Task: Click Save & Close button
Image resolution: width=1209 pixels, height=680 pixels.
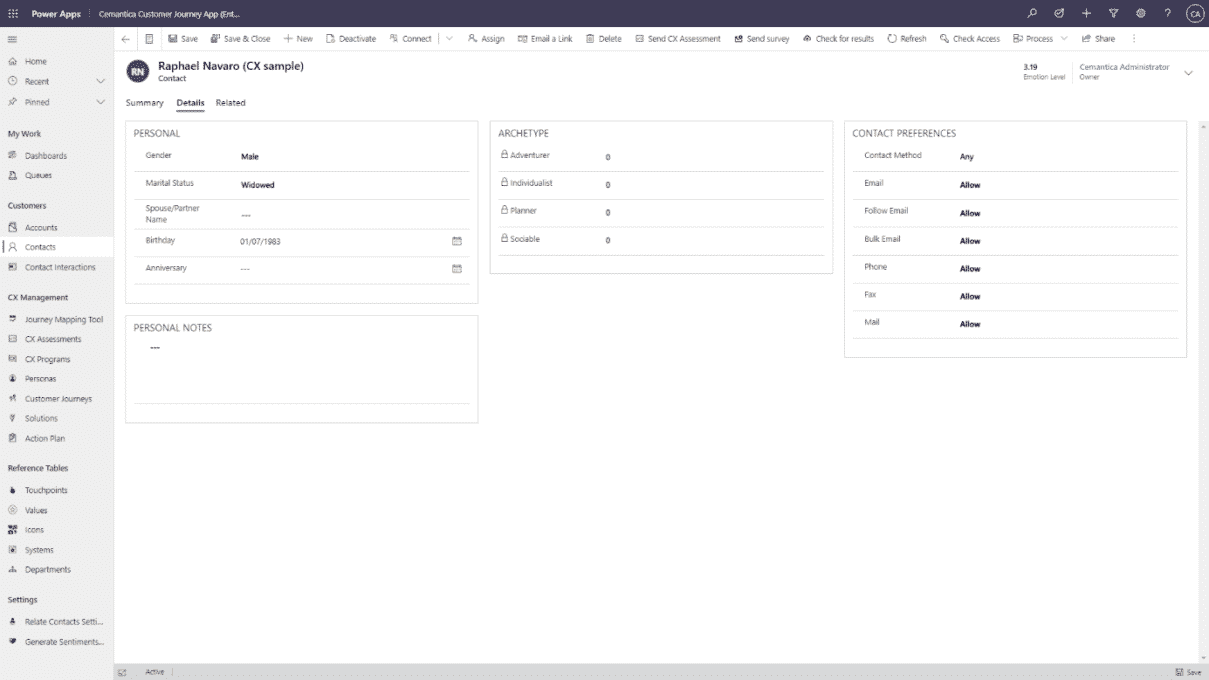Action: 240,39
